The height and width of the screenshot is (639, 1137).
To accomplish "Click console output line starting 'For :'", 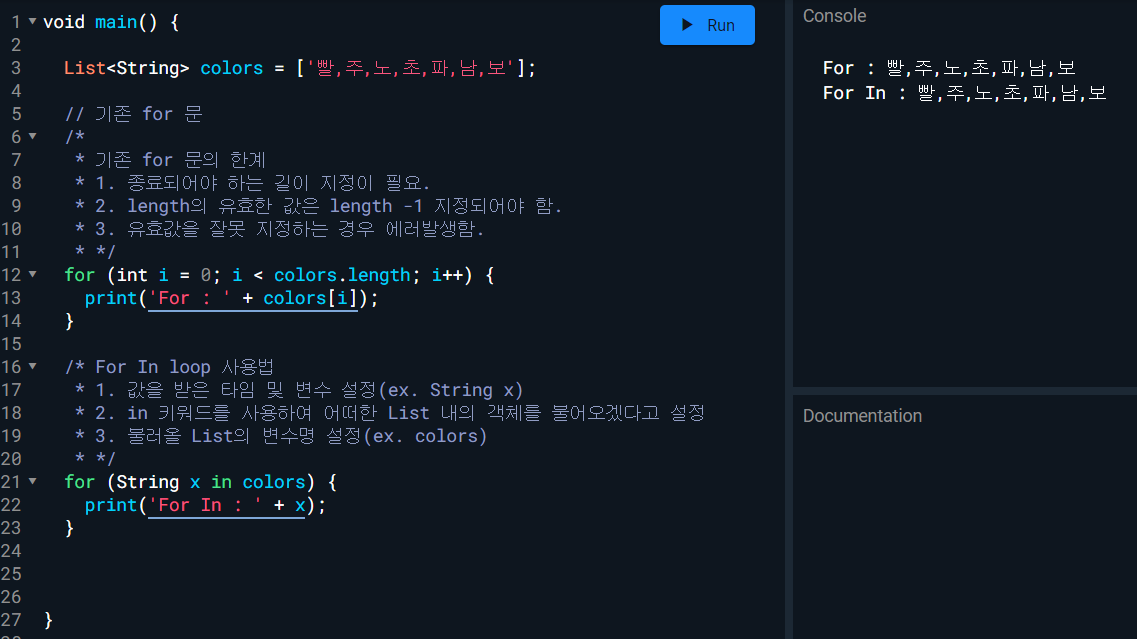I will pos(948,68).
